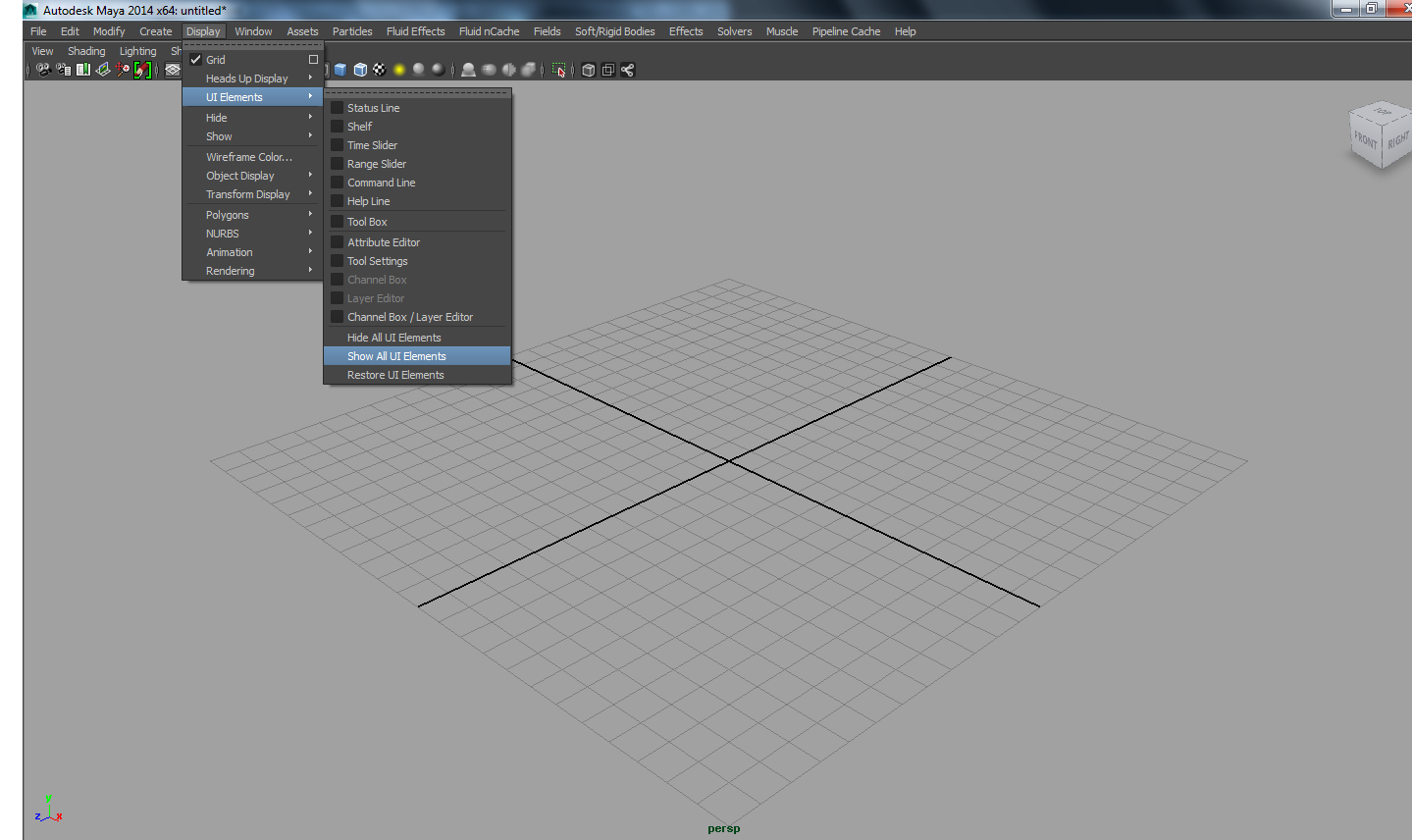This screenshot has width=1412, height=840.
Task: Open the Window menu
Action: tap(253, 30)
